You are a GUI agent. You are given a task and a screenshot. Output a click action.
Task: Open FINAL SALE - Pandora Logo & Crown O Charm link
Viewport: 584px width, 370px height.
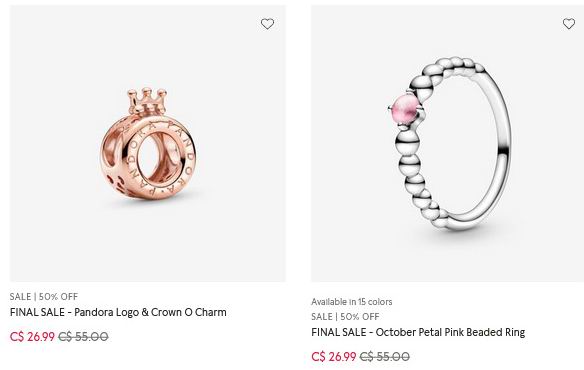point(118,312)
